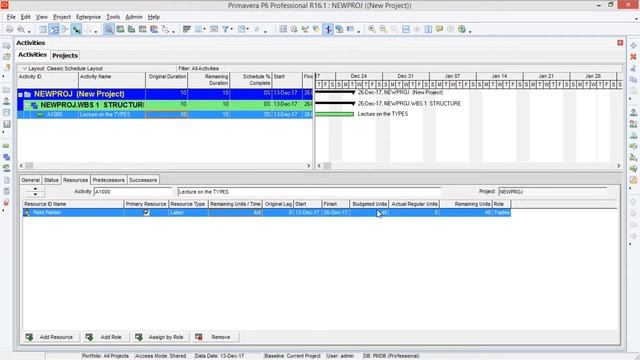The height and width of the screenshot is (360, 640).
Task: Select the A1000 activity row
Action: click(165, 115)
